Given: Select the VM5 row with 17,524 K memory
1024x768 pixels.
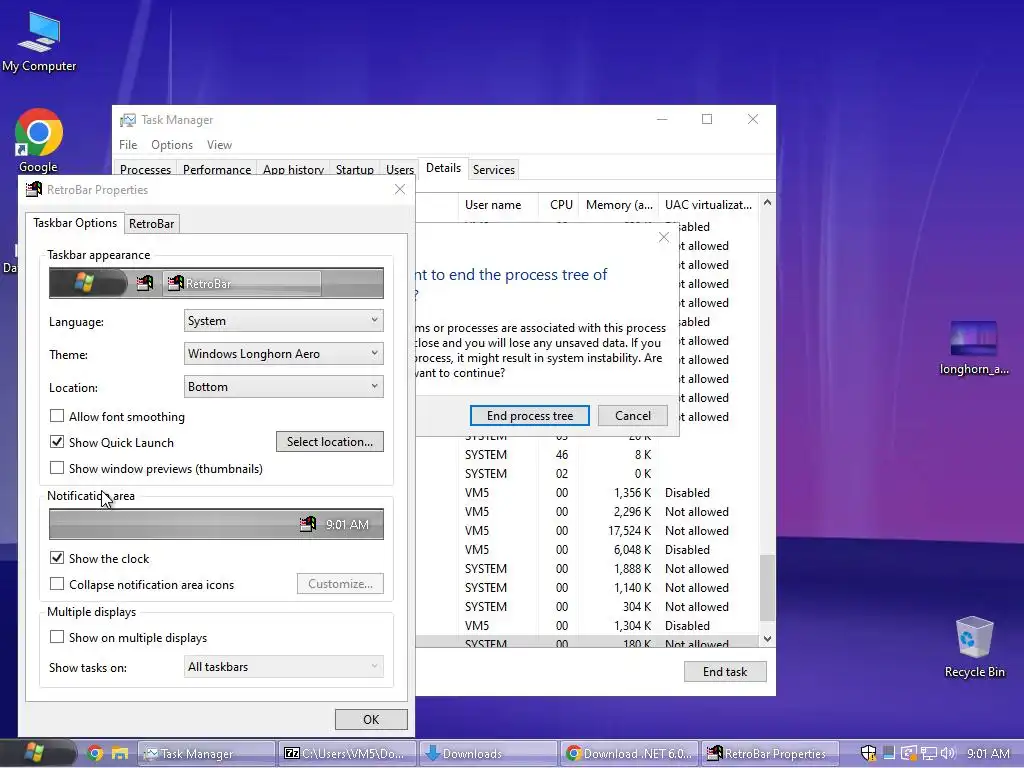Looking at the screenshot, I should pos(588,530).
